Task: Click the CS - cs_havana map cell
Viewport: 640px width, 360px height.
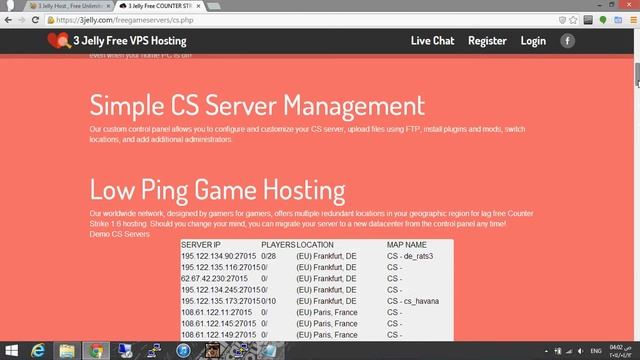Action: click(x=413, y=301)
